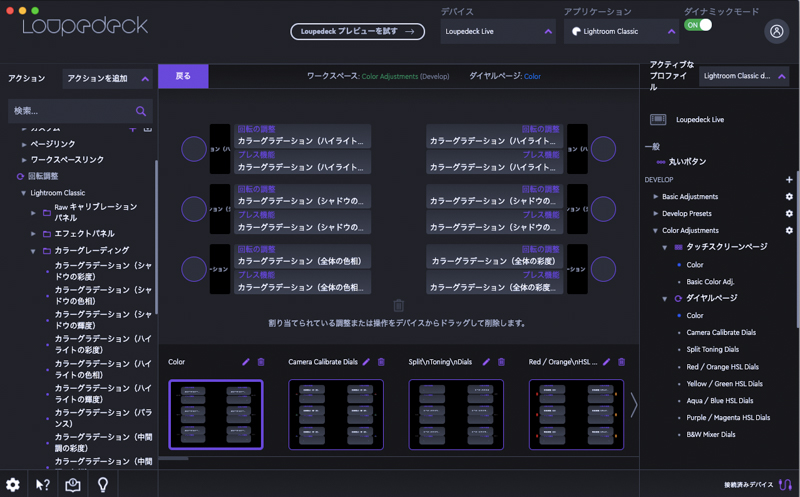800x497 pixels.
Task: Collapse Color Adjustments workspace
Action: point(656,231)
